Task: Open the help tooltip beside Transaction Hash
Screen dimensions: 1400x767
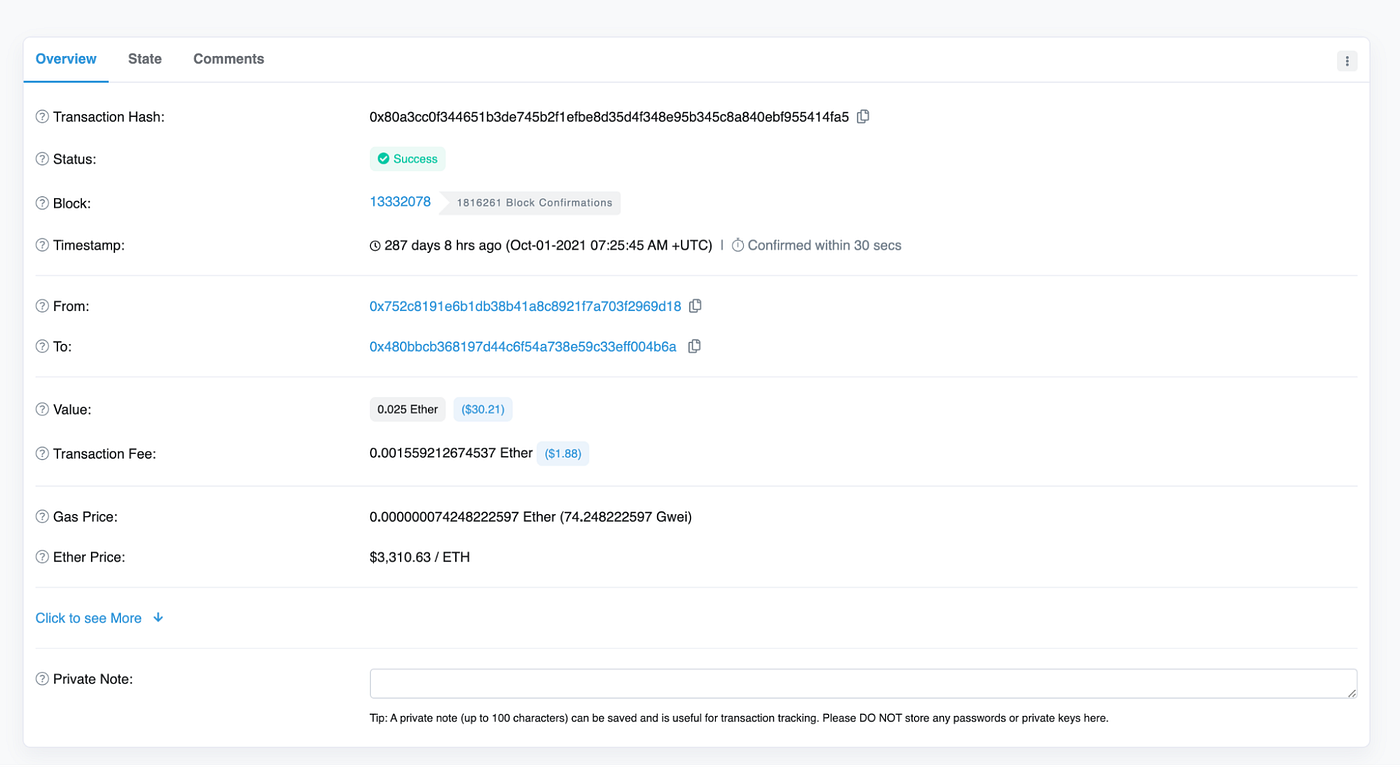Action: click(x=41, y=116)
